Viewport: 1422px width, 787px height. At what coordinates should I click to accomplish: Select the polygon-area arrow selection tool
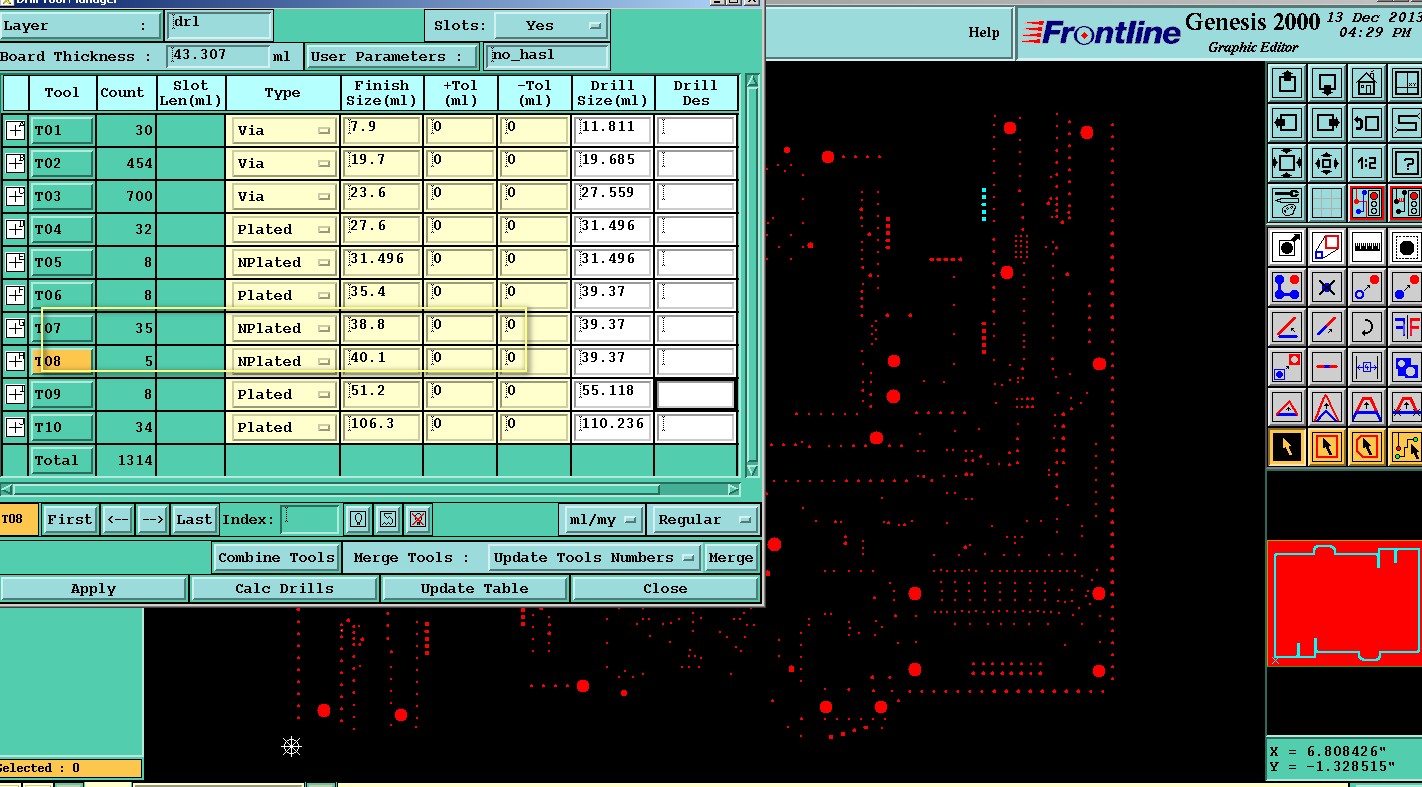point(1366,446)
